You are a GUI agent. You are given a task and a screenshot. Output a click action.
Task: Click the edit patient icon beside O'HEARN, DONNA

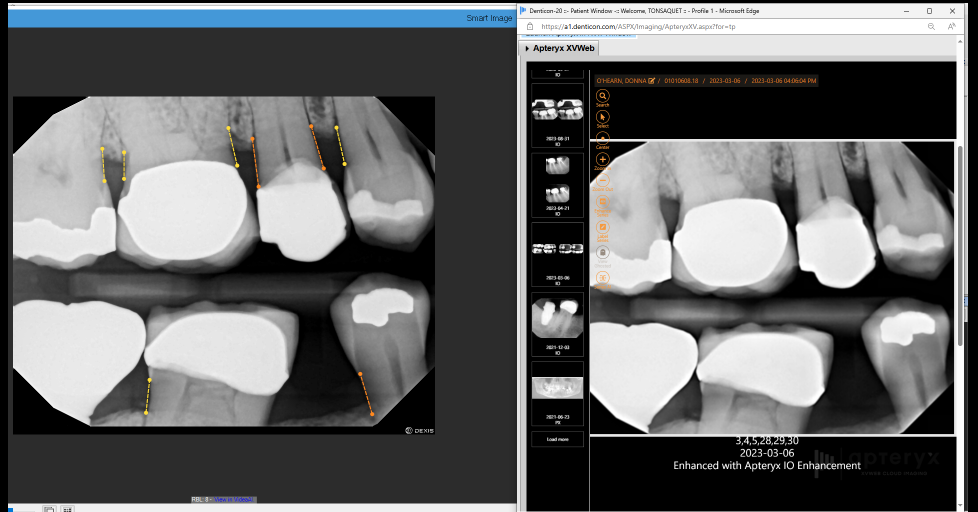(x=651, y=80)
